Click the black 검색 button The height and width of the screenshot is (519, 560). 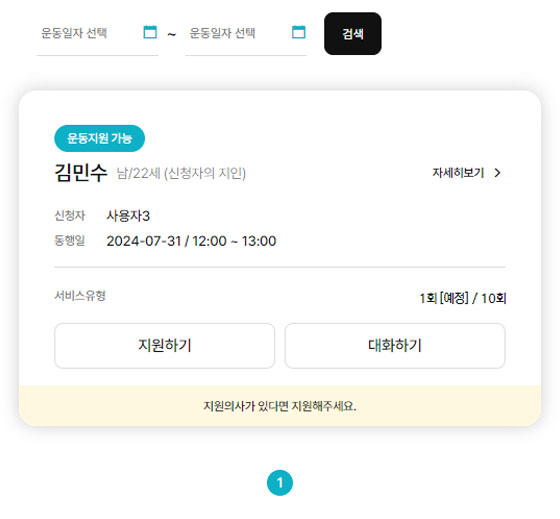coord(353,34)
